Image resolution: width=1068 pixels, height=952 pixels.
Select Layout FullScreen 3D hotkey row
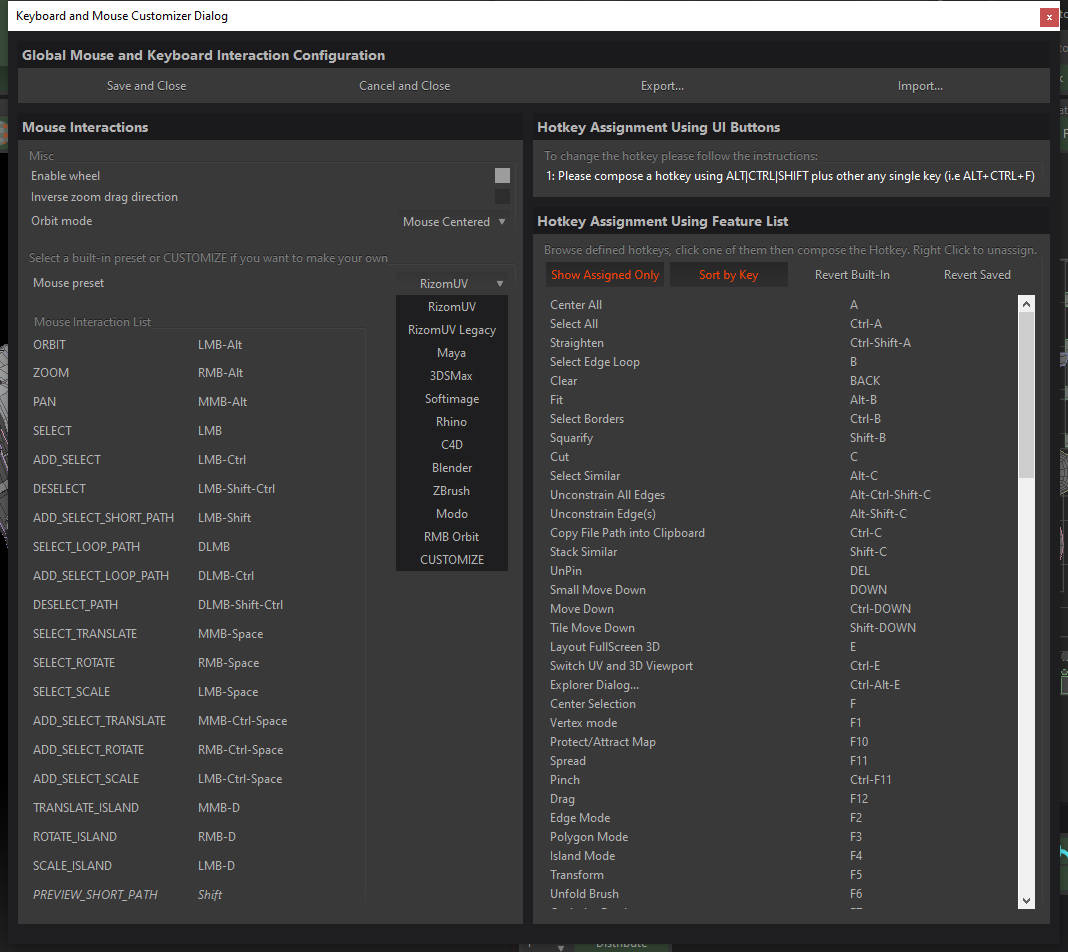click(780, 647)
